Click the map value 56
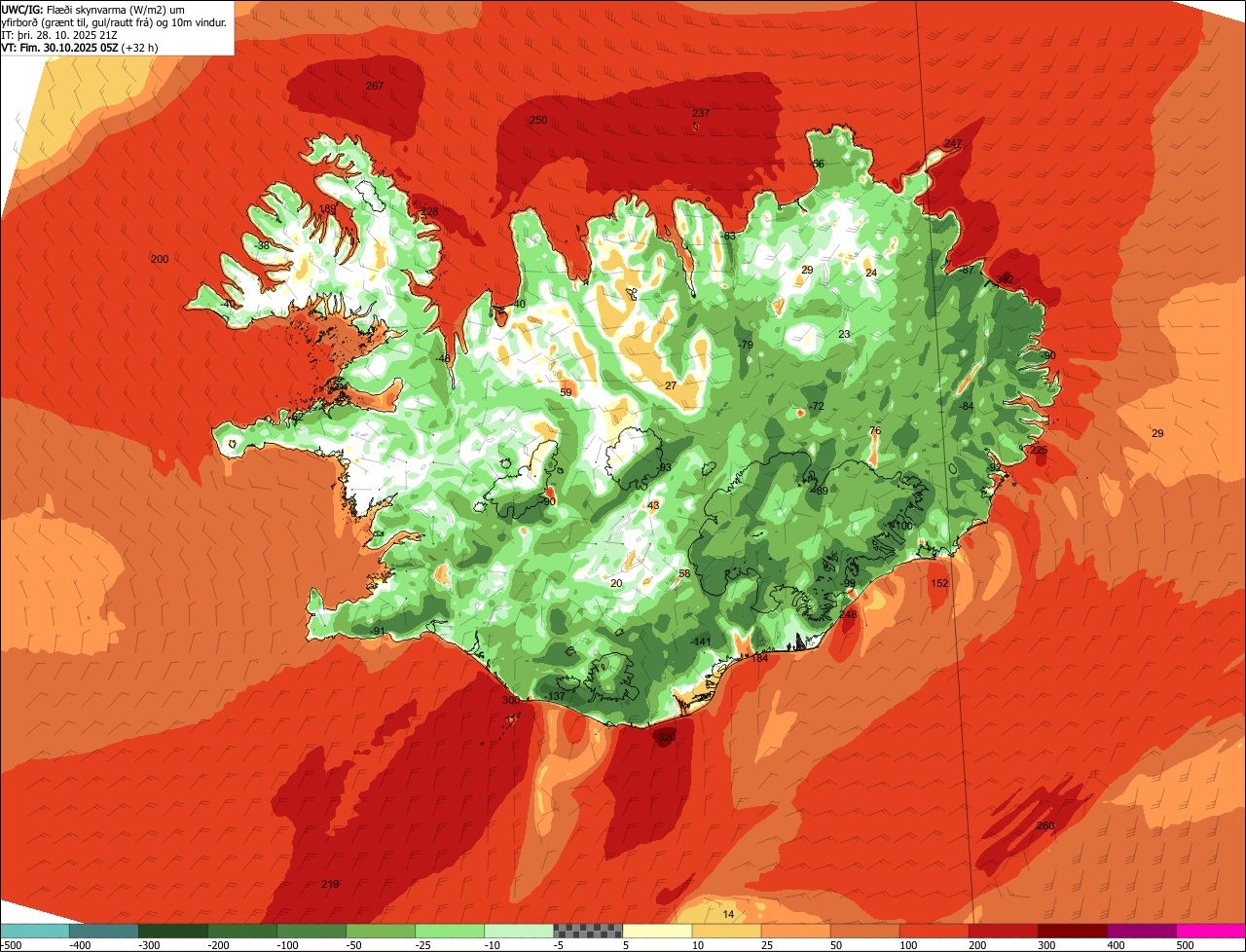This screenshot has height=952, width=1246. pos(818,164)
